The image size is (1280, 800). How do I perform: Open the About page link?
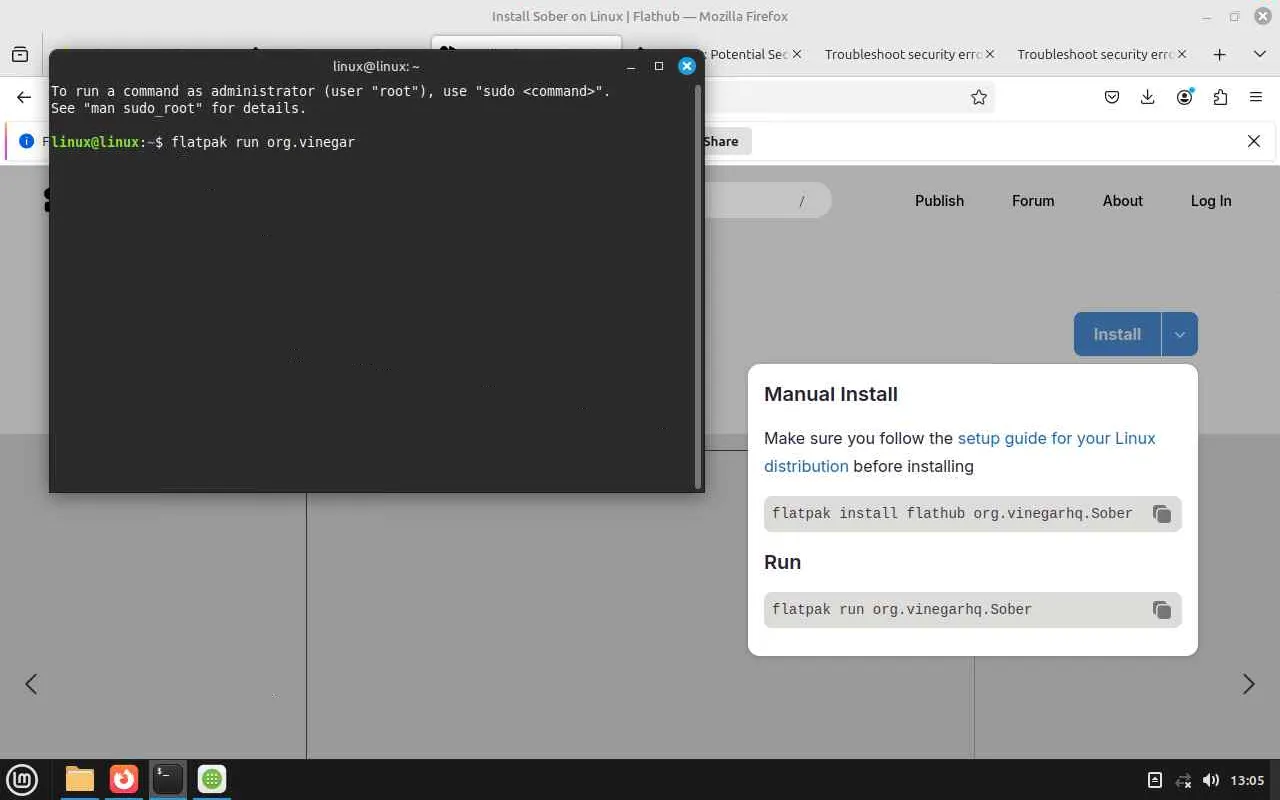pos(1122,201)
